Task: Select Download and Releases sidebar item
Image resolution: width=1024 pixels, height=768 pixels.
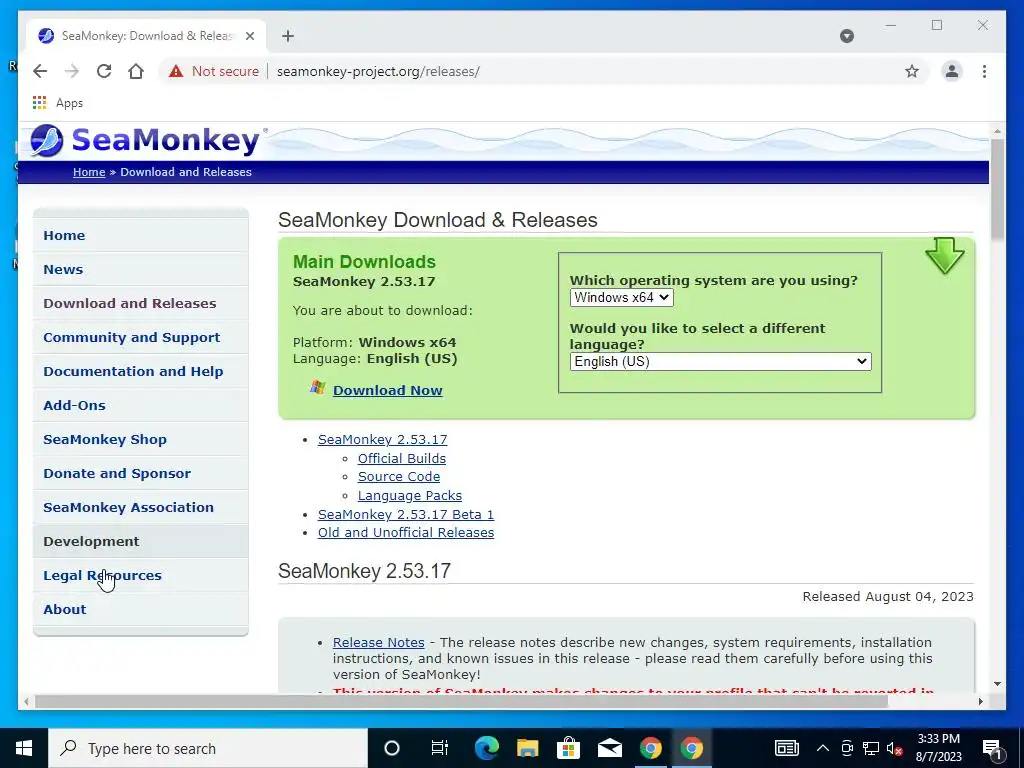Action: coord(140,303)
